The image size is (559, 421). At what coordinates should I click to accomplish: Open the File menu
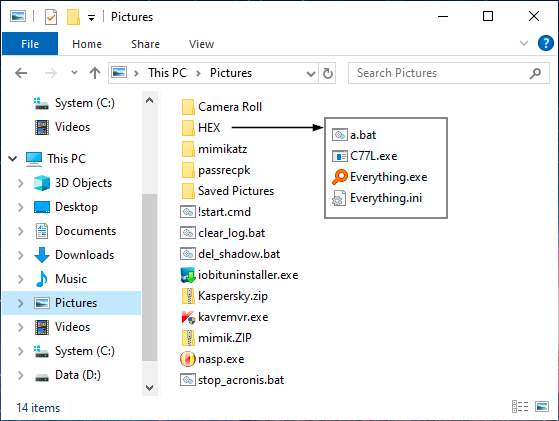(30, 44)
